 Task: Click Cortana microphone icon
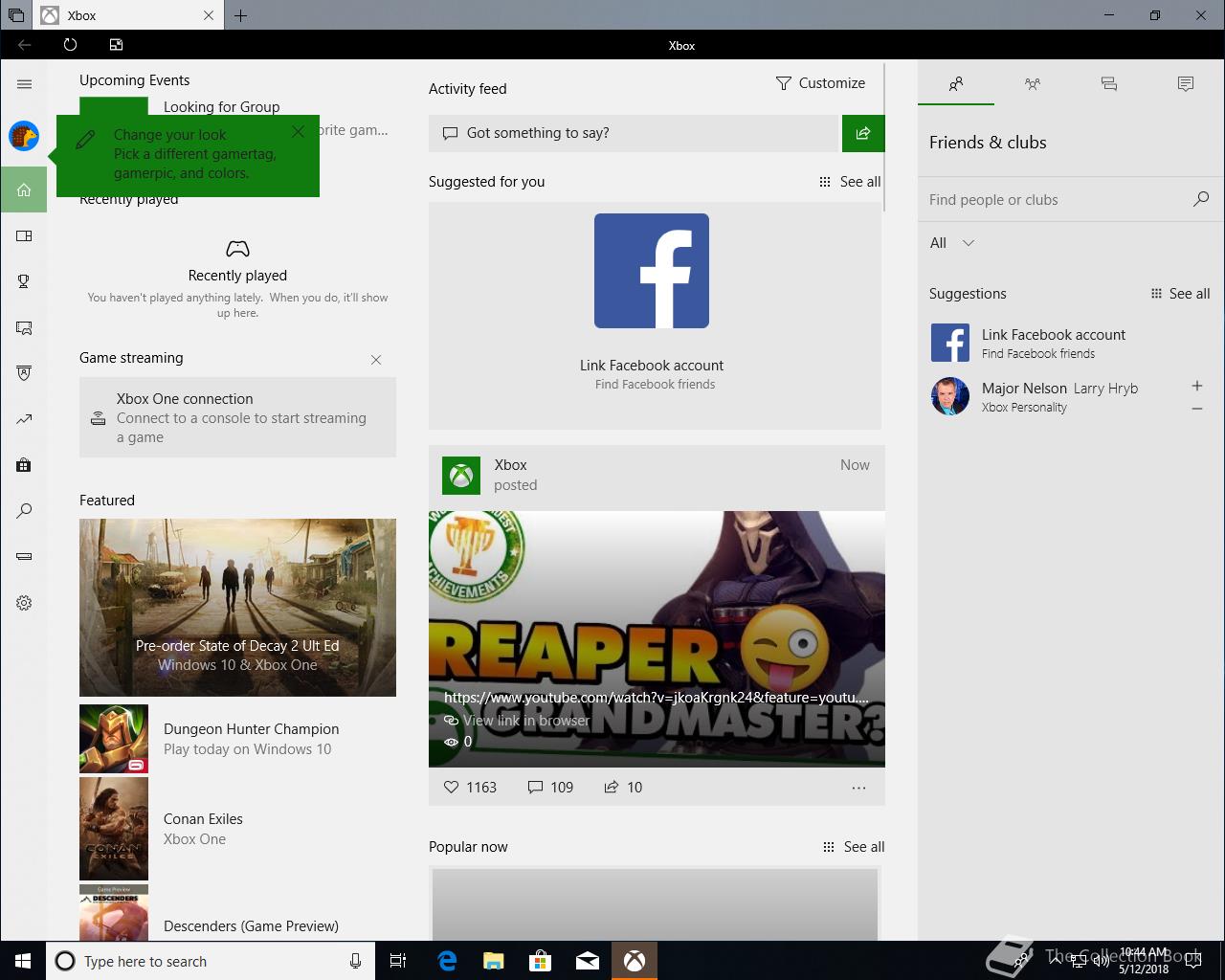(x=355, y=961)
